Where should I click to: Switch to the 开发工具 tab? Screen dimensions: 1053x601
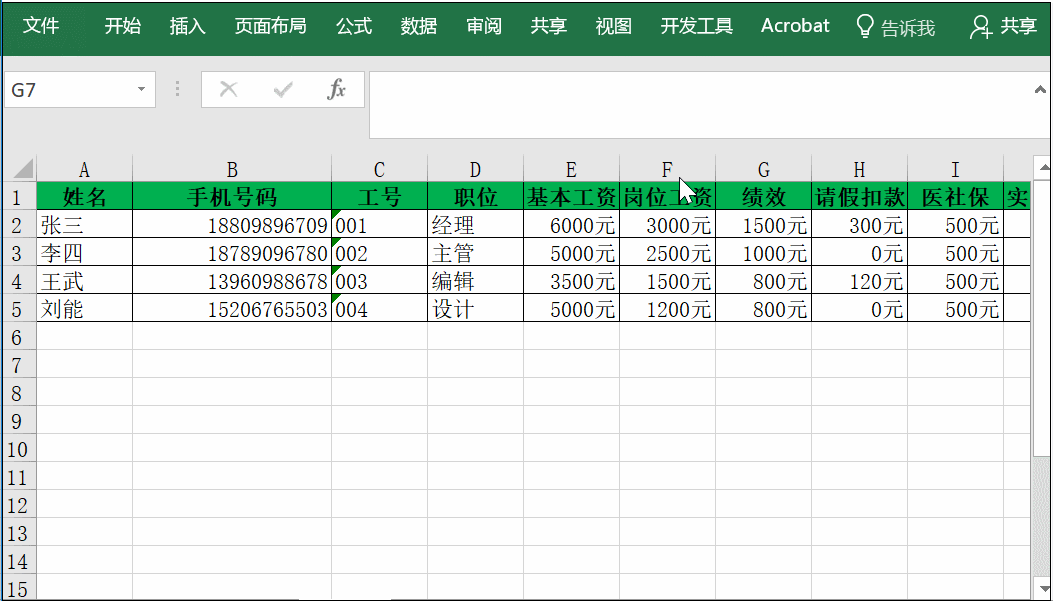coord(696,26)
